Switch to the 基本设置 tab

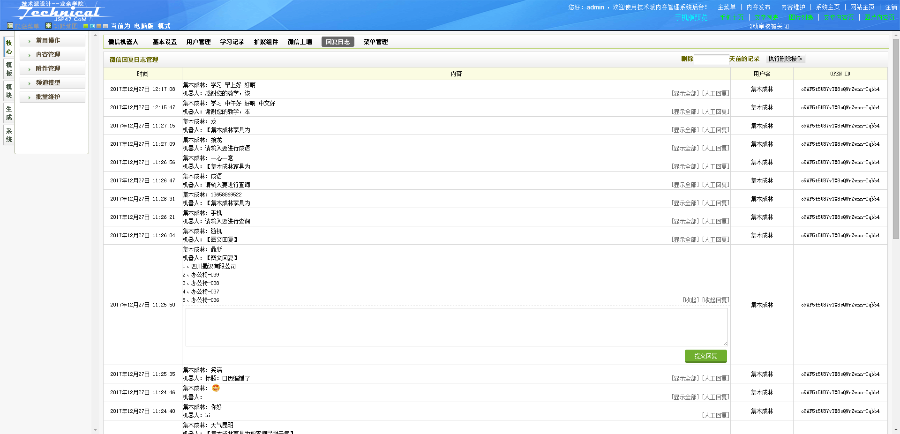(165, 42)
